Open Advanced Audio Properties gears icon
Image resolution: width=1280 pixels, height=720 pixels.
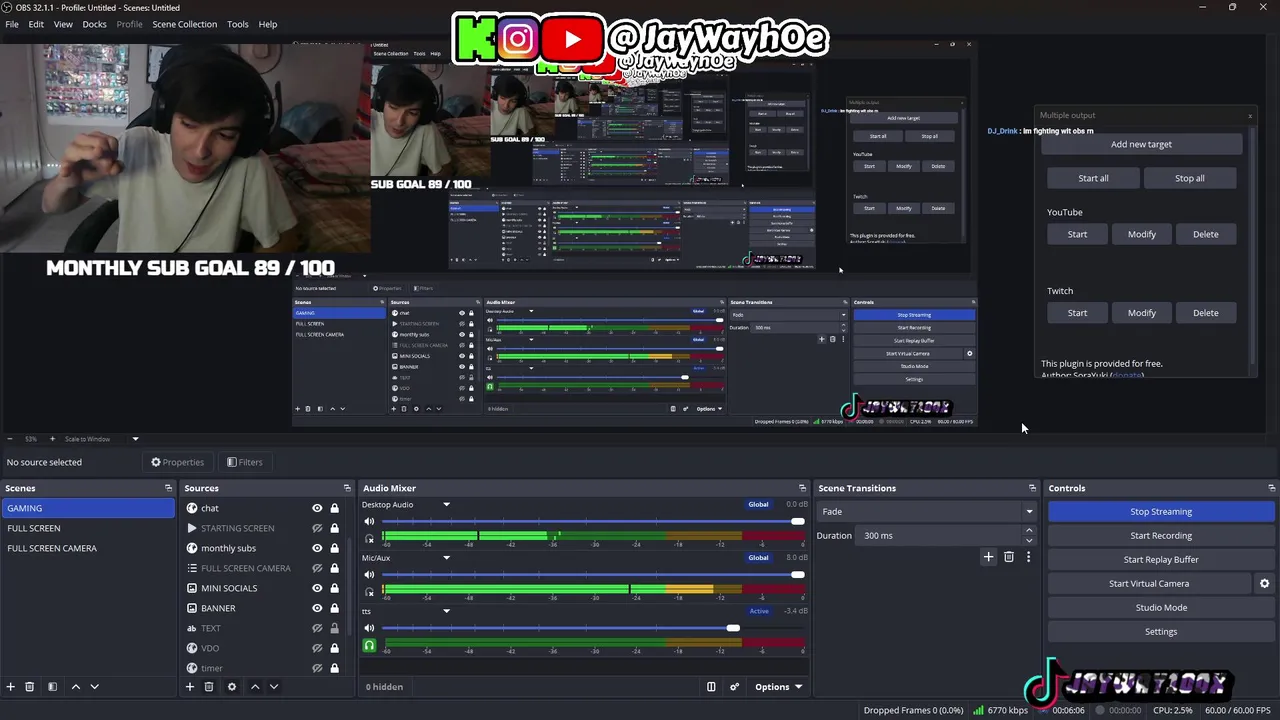point(735,687)
